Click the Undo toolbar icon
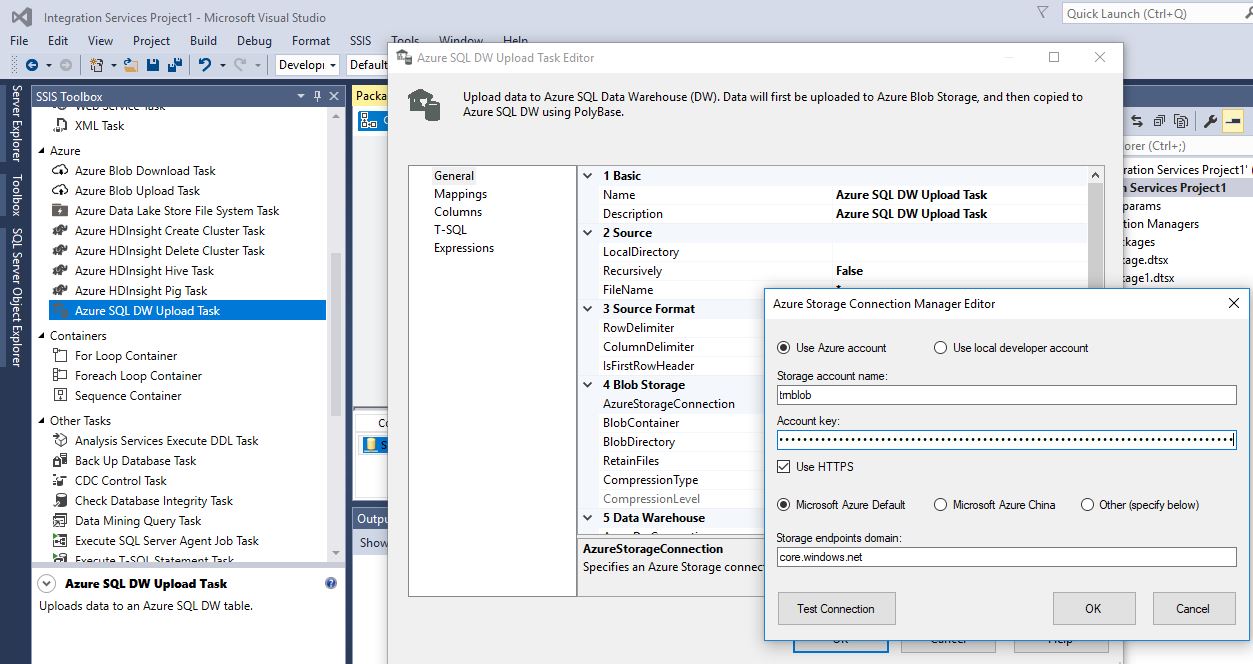The image size is (1253, 664). point(205,65)
